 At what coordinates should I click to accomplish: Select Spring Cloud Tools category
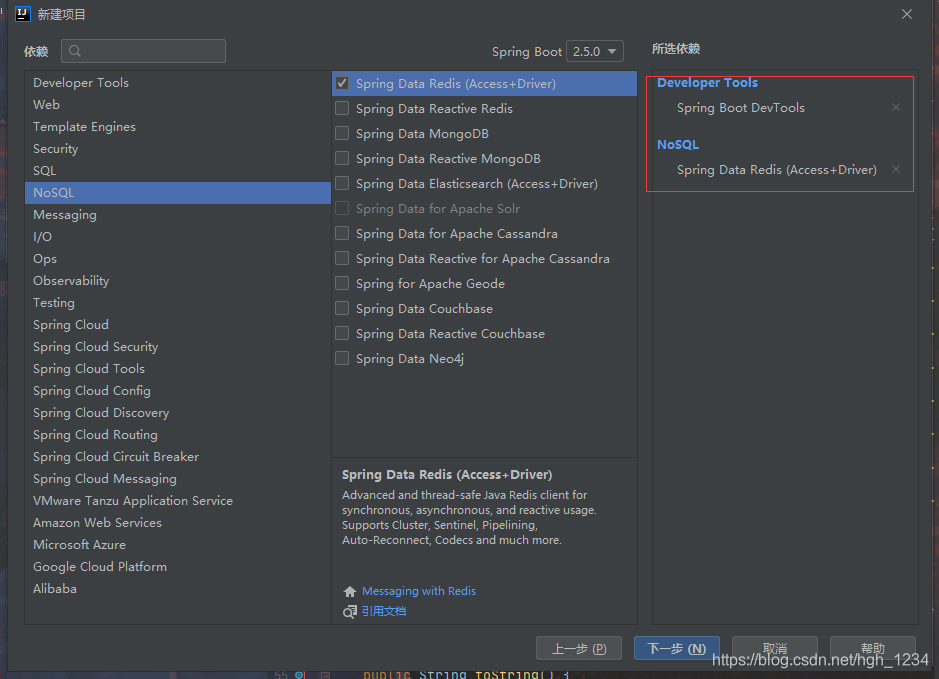(178, 369)
